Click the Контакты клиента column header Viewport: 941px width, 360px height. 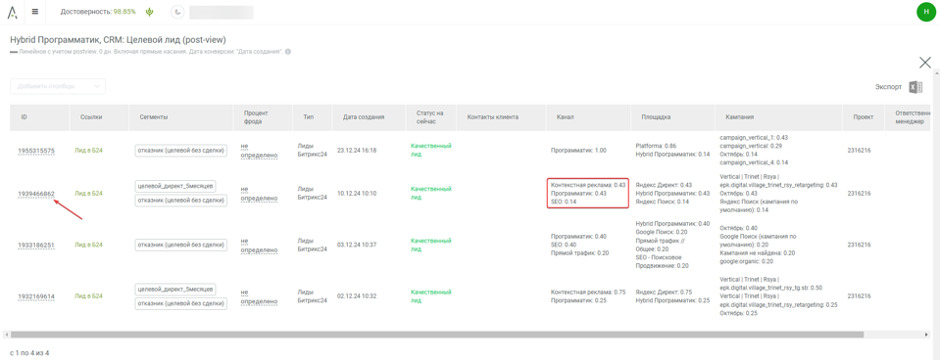tap(493, 117)
